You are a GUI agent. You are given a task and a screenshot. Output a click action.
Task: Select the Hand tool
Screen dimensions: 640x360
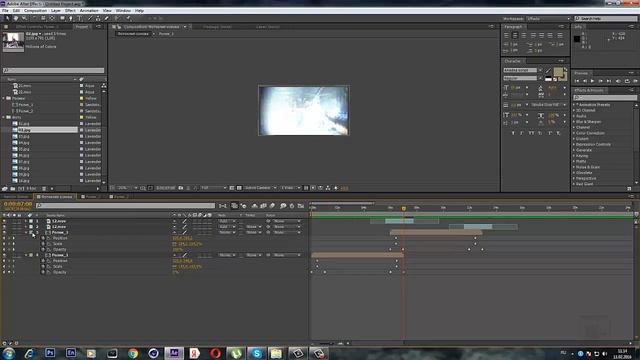pos(16,18)
